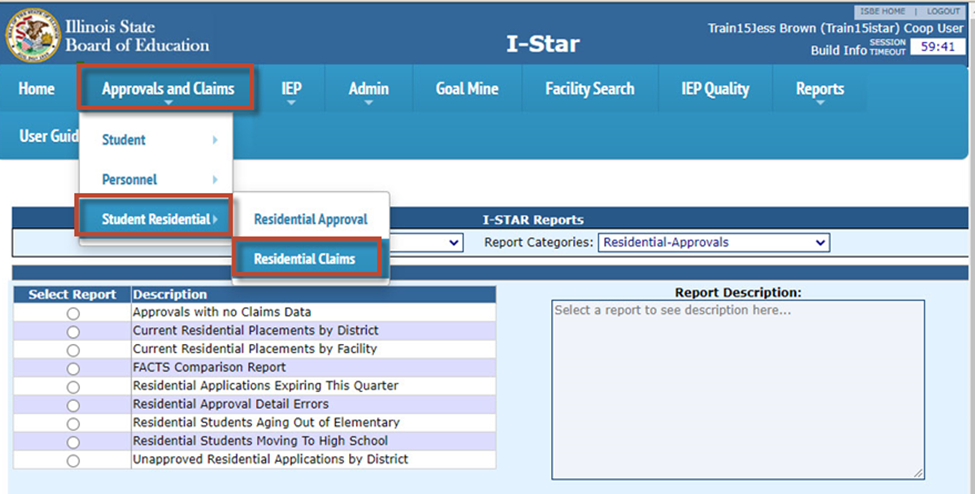Open the Goal Mine page
The height and width of the screenshot is (494, 975).
pos(467,89)
